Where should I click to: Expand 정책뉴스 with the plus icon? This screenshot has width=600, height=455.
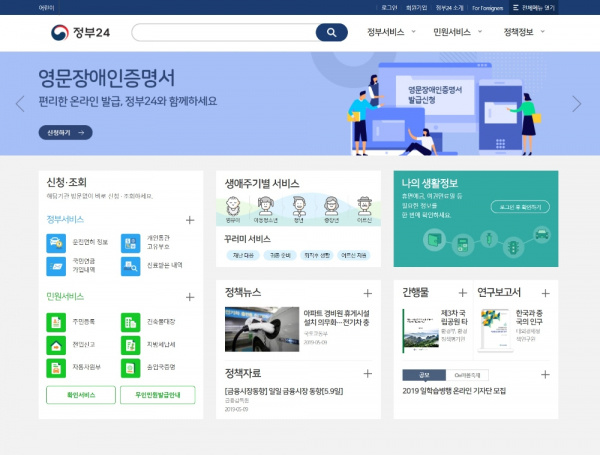pyautogui.click(x=367, y=293)
